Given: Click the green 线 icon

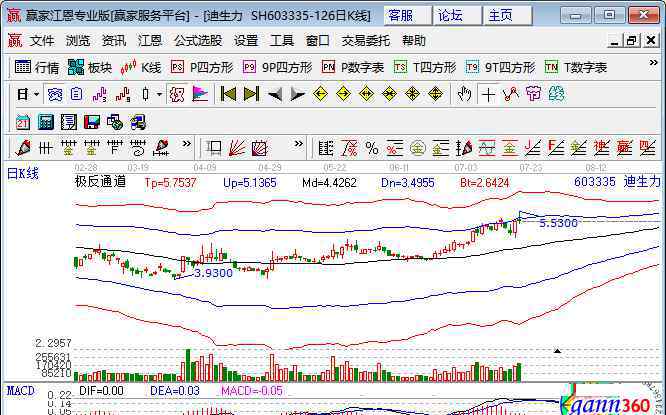Looking at the screenshot, I should (556, 94).
